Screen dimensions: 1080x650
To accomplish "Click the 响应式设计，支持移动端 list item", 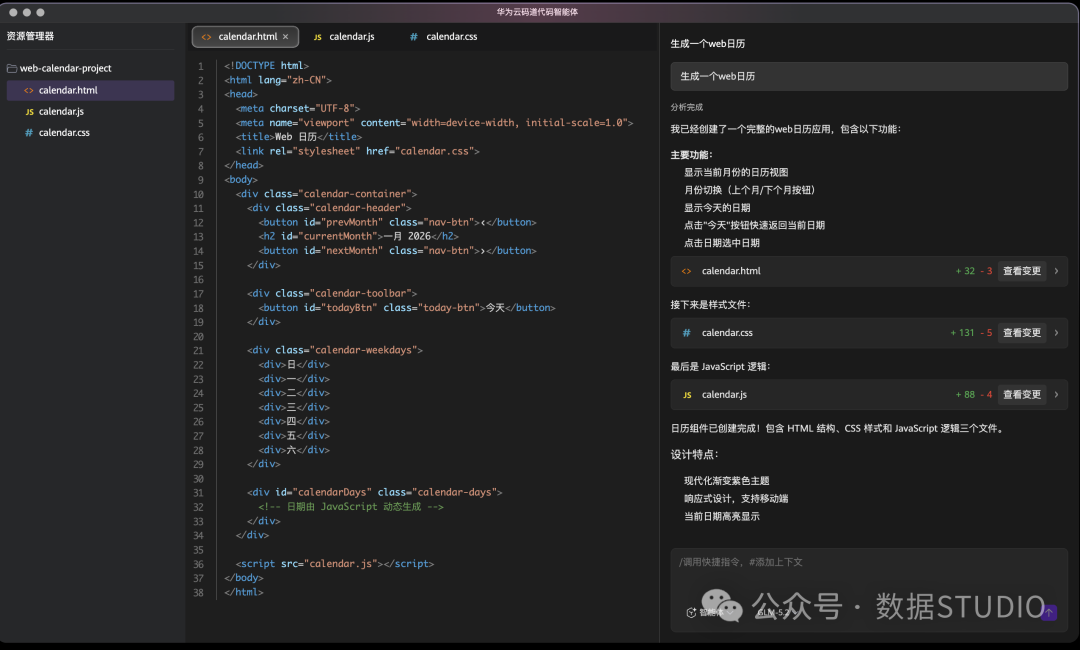I will pos(736,499).
